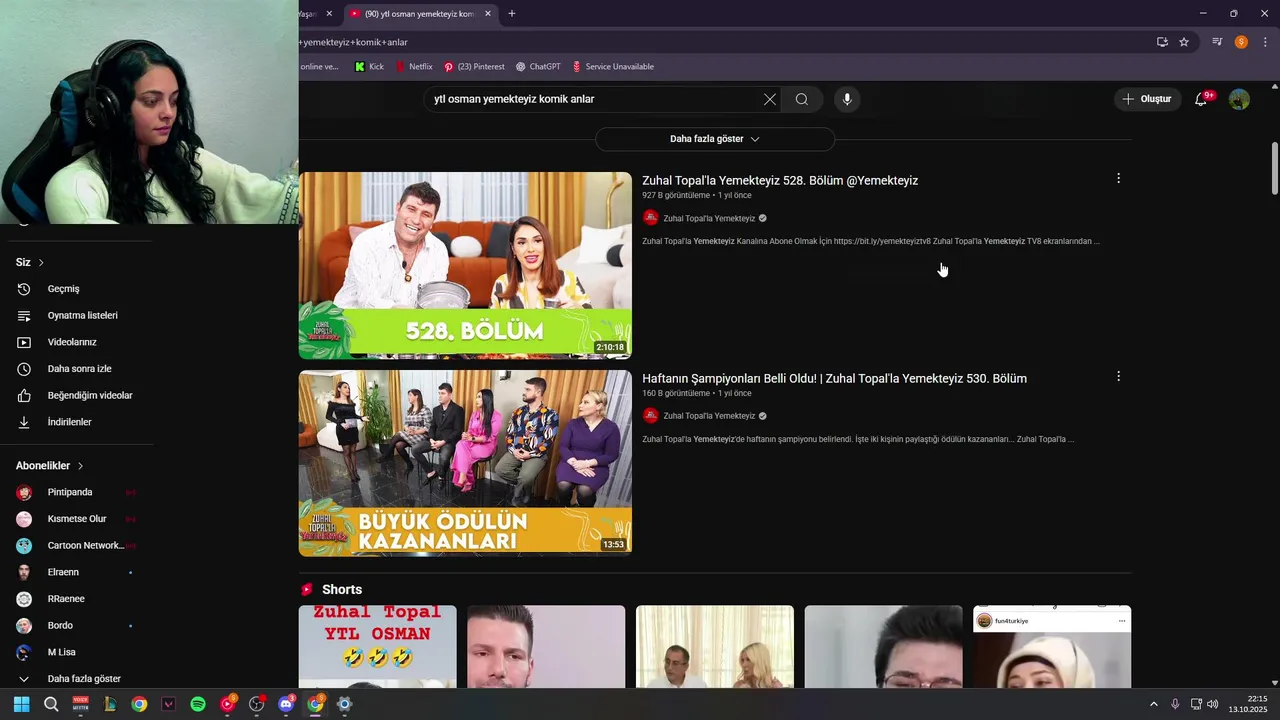Open channel name under 528. Bölüm video
This screenshot has height=720, width=1280.
pos(709,218)
